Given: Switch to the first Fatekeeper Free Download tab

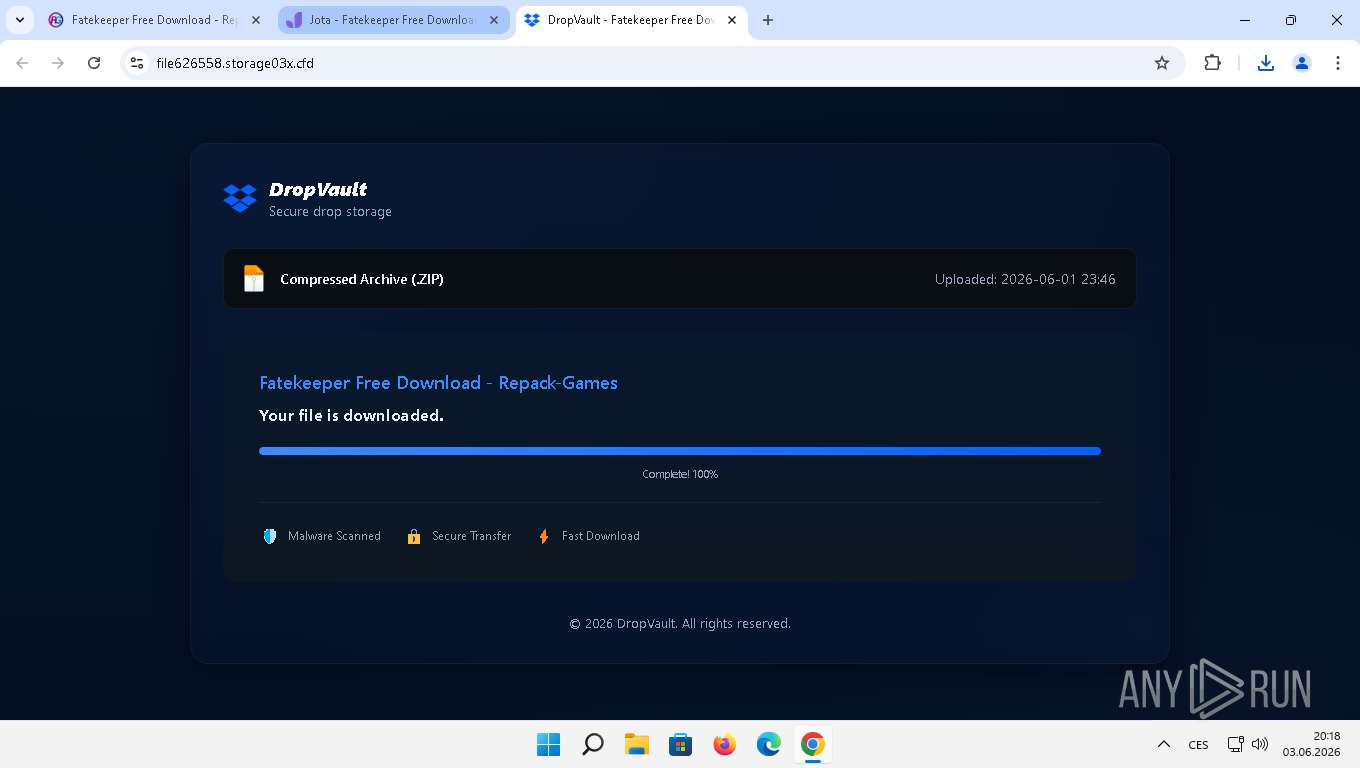Looking at the screenshot, I should (155, 20).
